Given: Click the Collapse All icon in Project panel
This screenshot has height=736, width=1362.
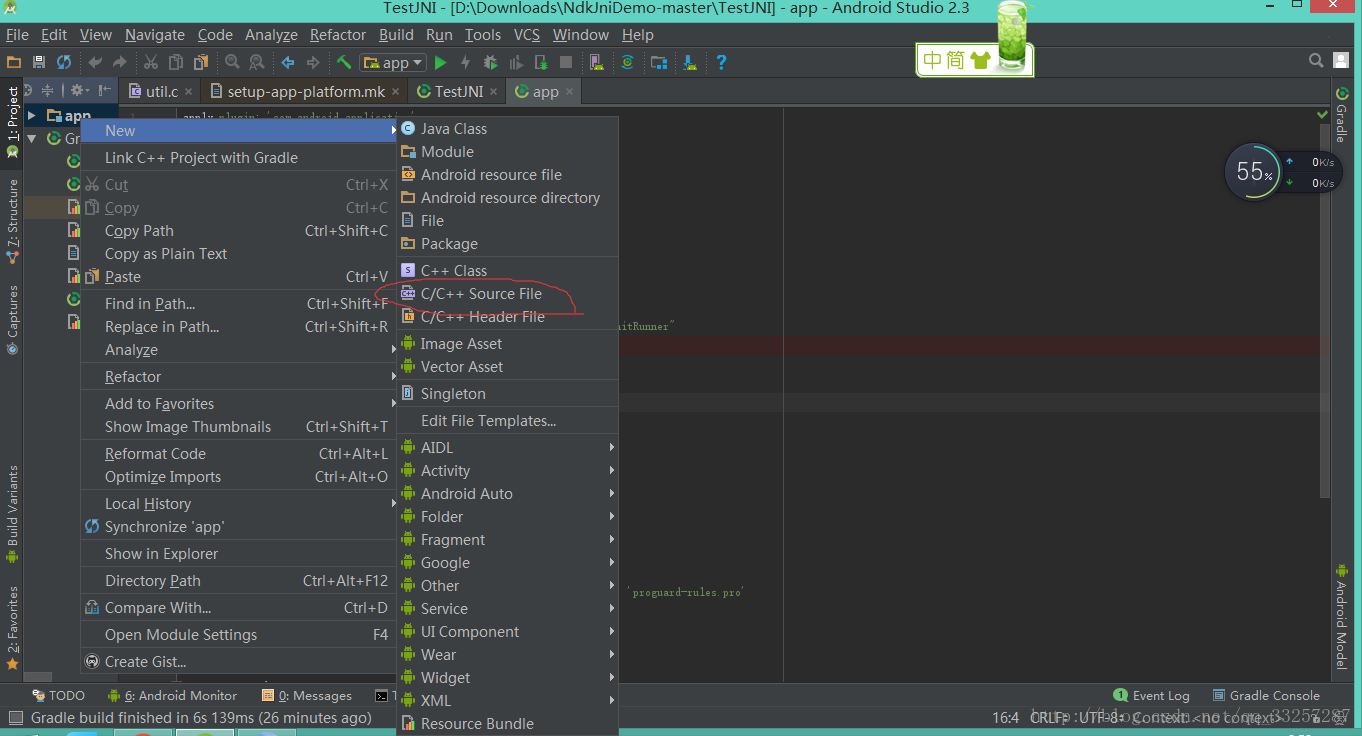Looking at the screenshot, I should pyautogui.click(x=47, y=90).
